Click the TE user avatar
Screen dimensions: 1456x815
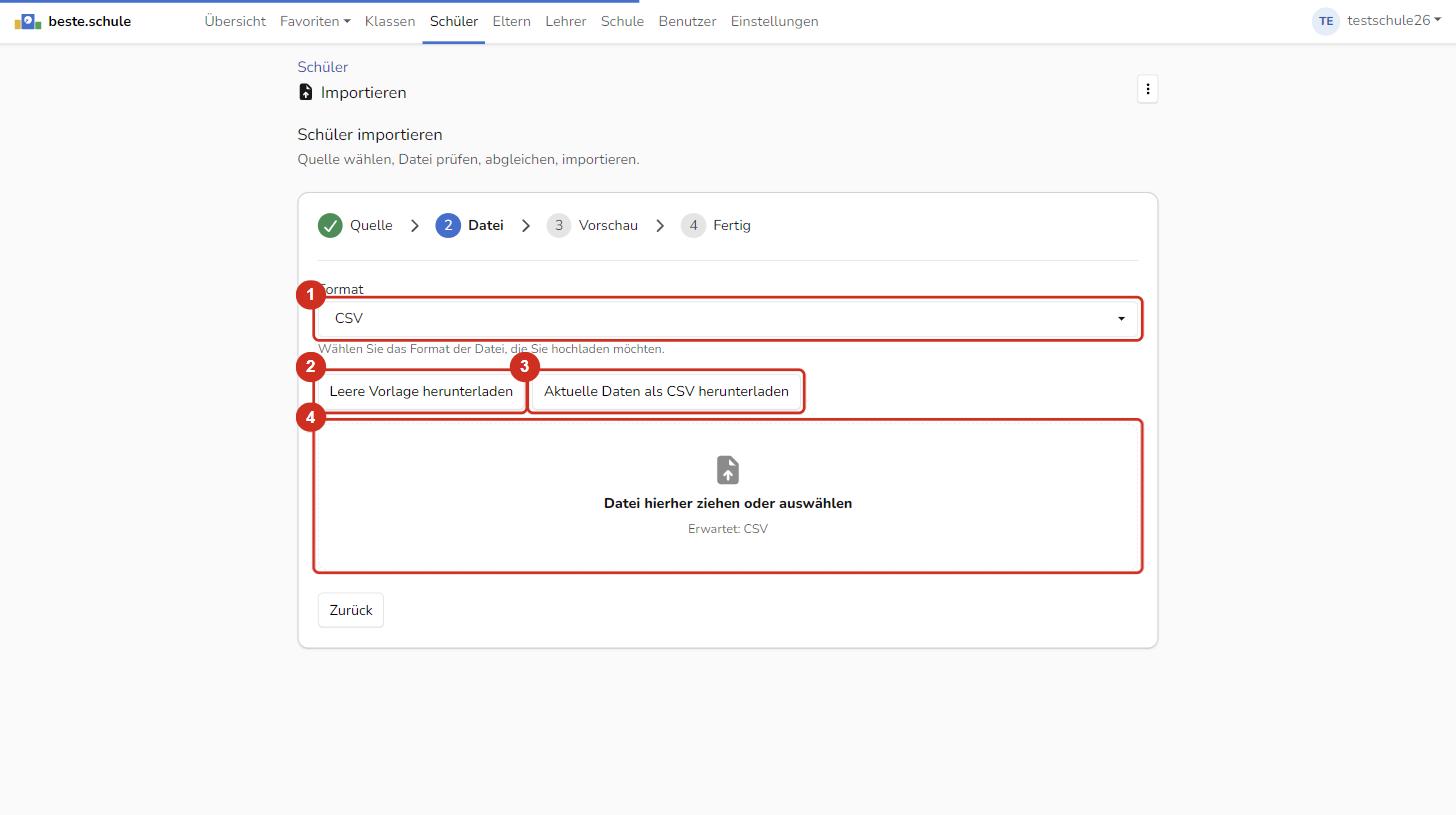point(1325,21)
